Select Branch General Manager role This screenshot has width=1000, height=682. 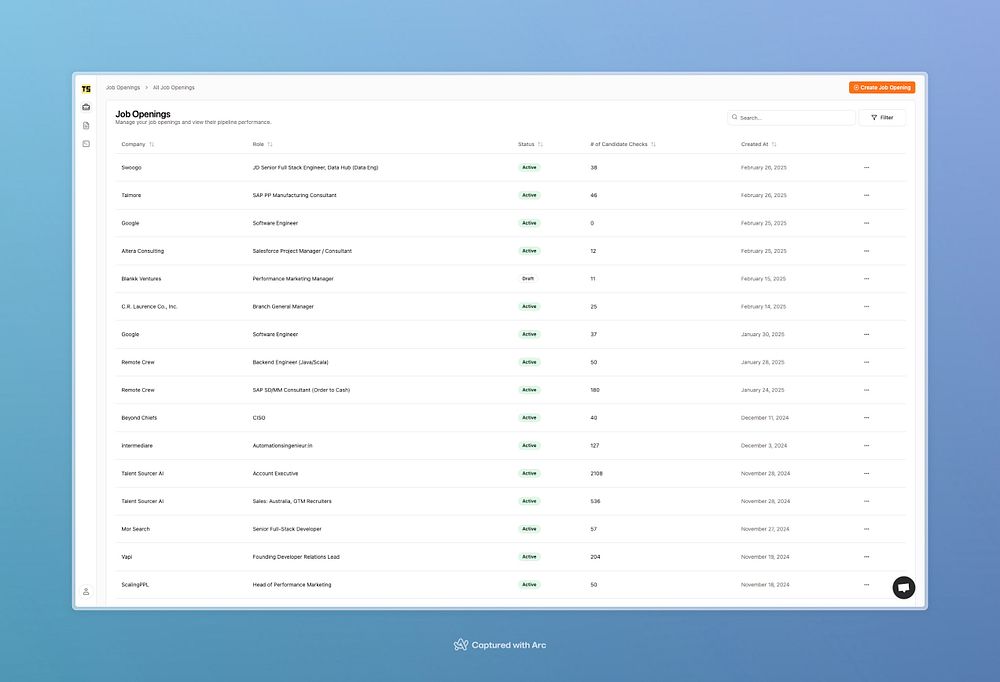point(283,307)
